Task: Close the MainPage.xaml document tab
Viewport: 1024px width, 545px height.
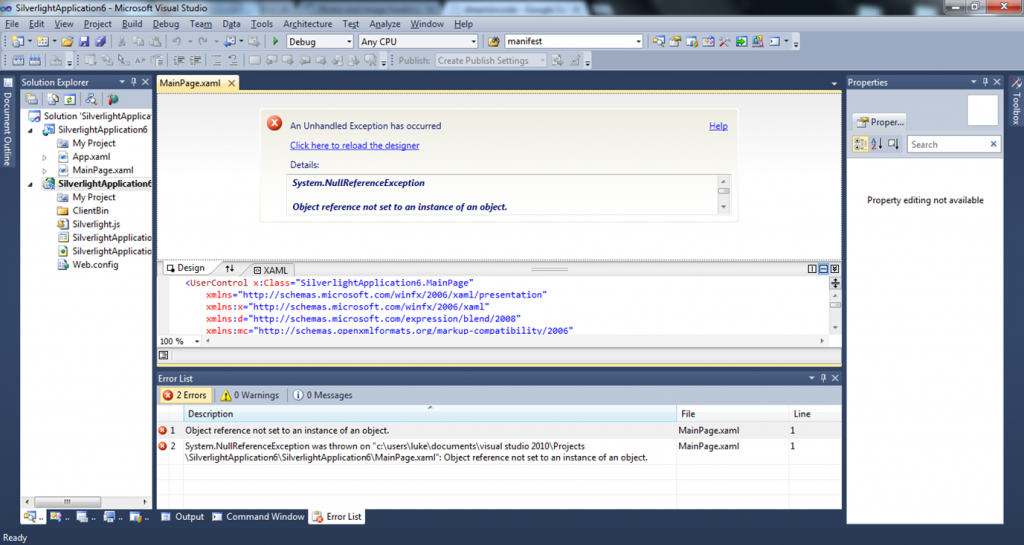Action: coord(231,84)
